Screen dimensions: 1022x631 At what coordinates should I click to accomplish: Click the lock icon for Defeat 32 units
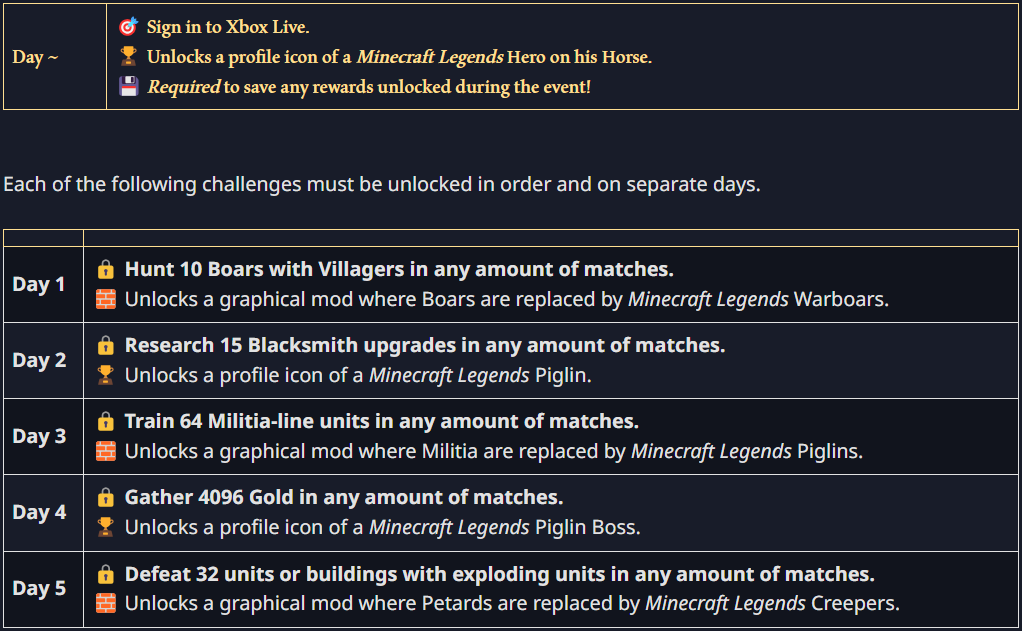pyautogui.click(x=106, y=574)
